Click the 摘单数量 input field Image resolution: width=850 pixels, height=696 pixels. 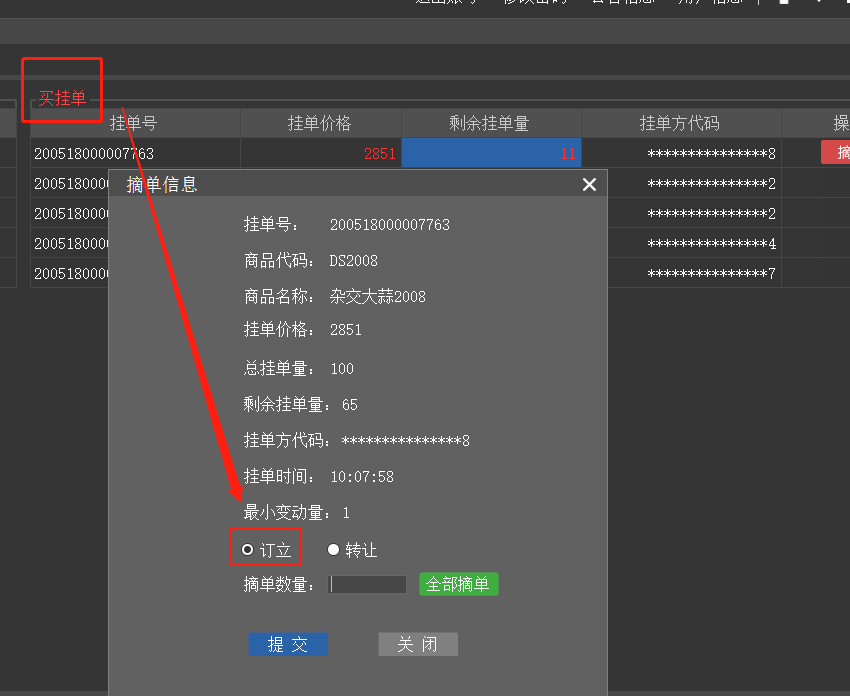[x=368, y=585]
